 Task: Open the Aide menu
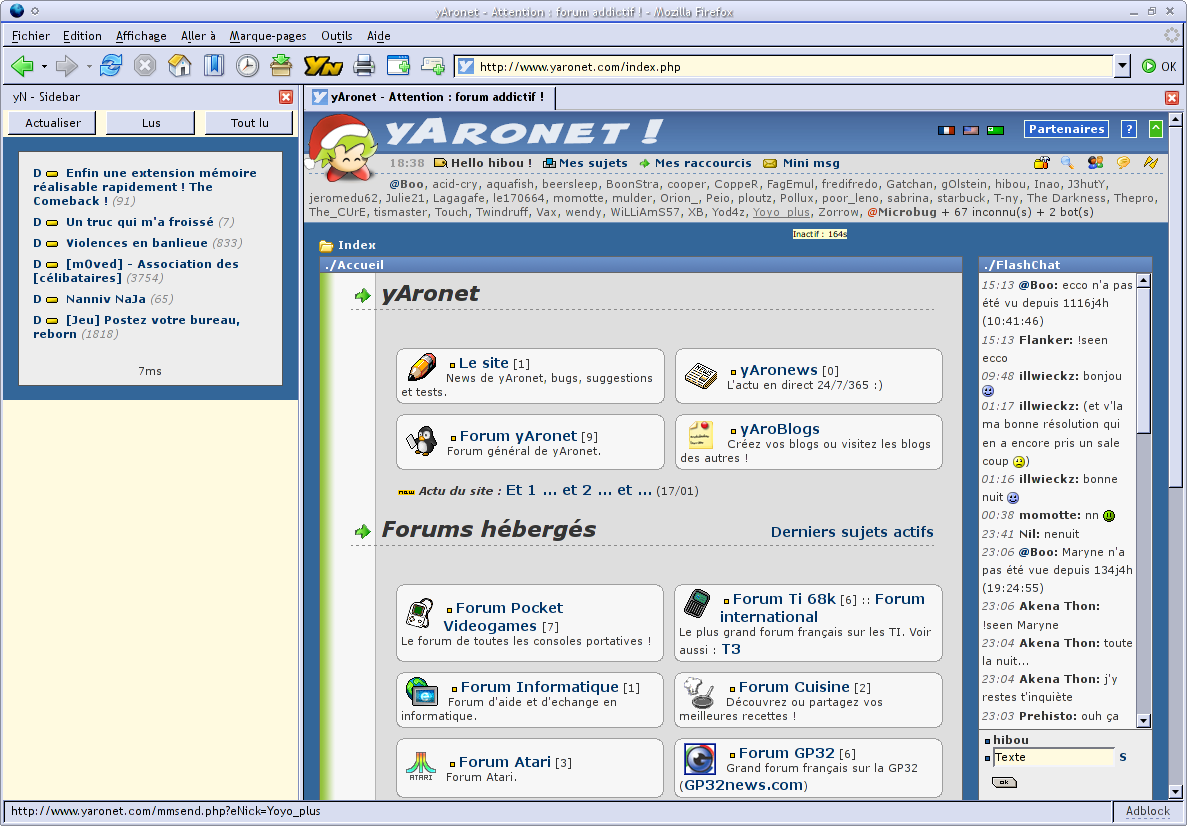(x=379, y=36)
